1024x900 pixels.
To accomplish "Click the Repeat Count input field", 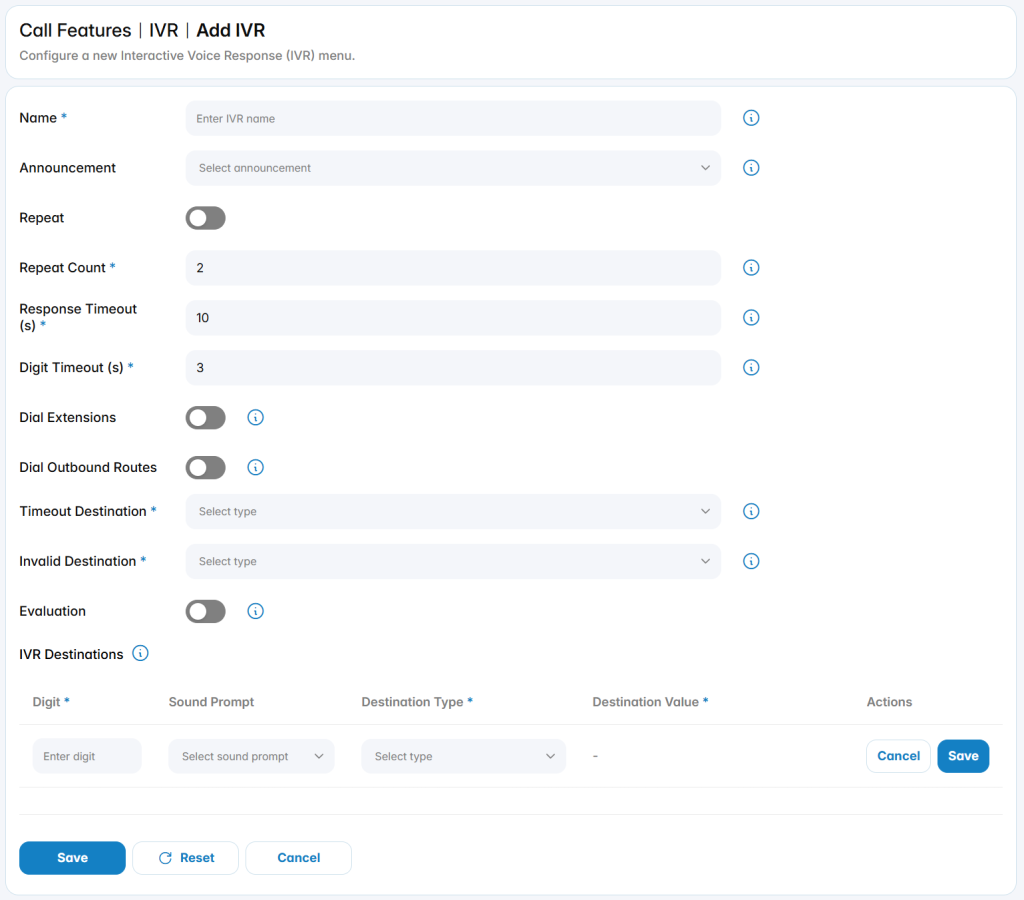I will [453, 268].
